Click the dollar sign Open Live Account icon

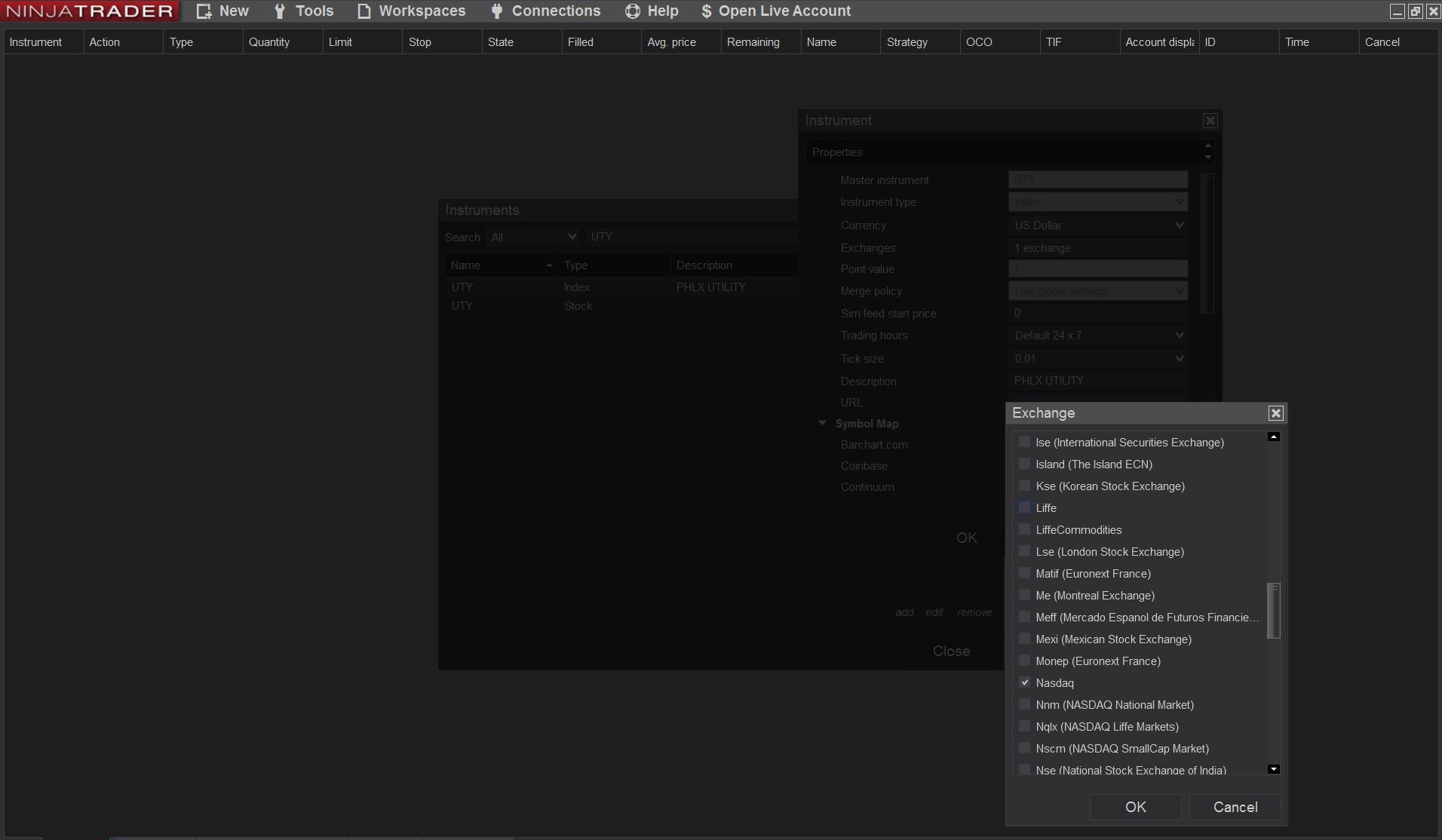click(x=706, y=11)
